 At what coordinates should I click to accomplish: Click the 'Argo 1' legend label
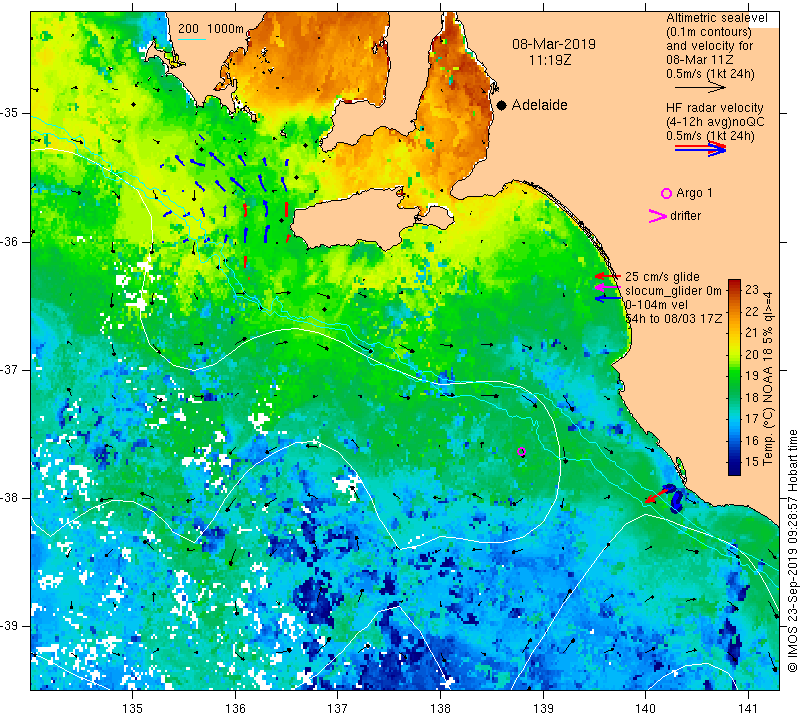click(694, 193)
